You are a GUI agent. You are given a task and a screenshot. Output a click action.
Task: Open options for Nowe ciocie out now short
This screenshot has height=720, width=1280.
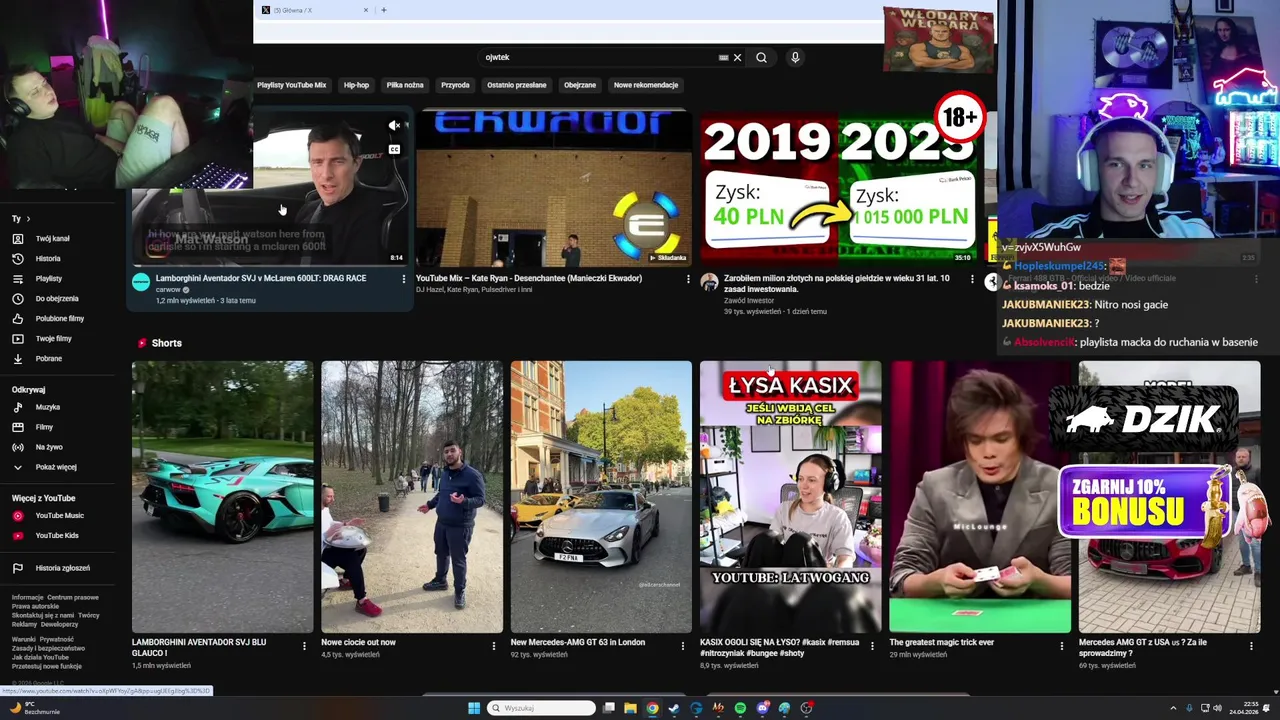[493, 646]
